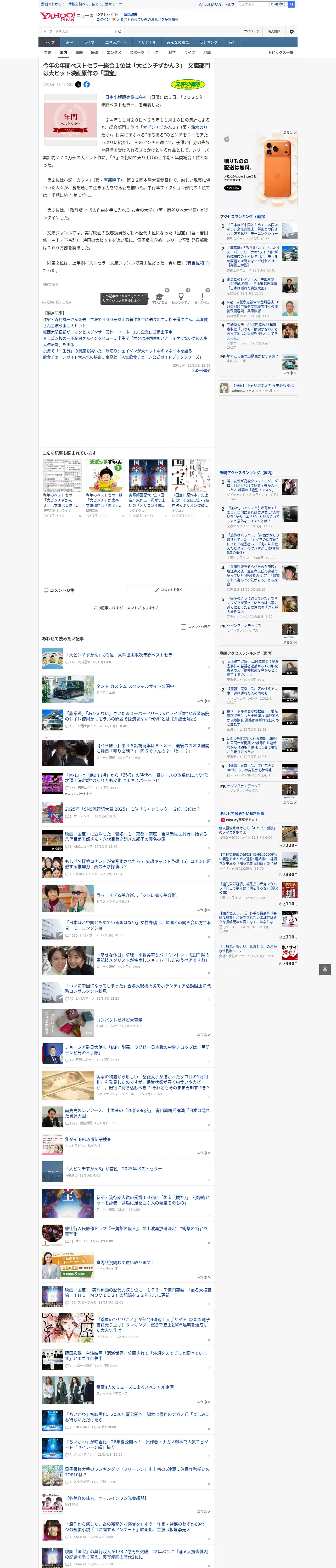Open the ライブ tab in main navigation
Image resolution: width=336 pixels, height=1568 pixels.
coord(89,43)
